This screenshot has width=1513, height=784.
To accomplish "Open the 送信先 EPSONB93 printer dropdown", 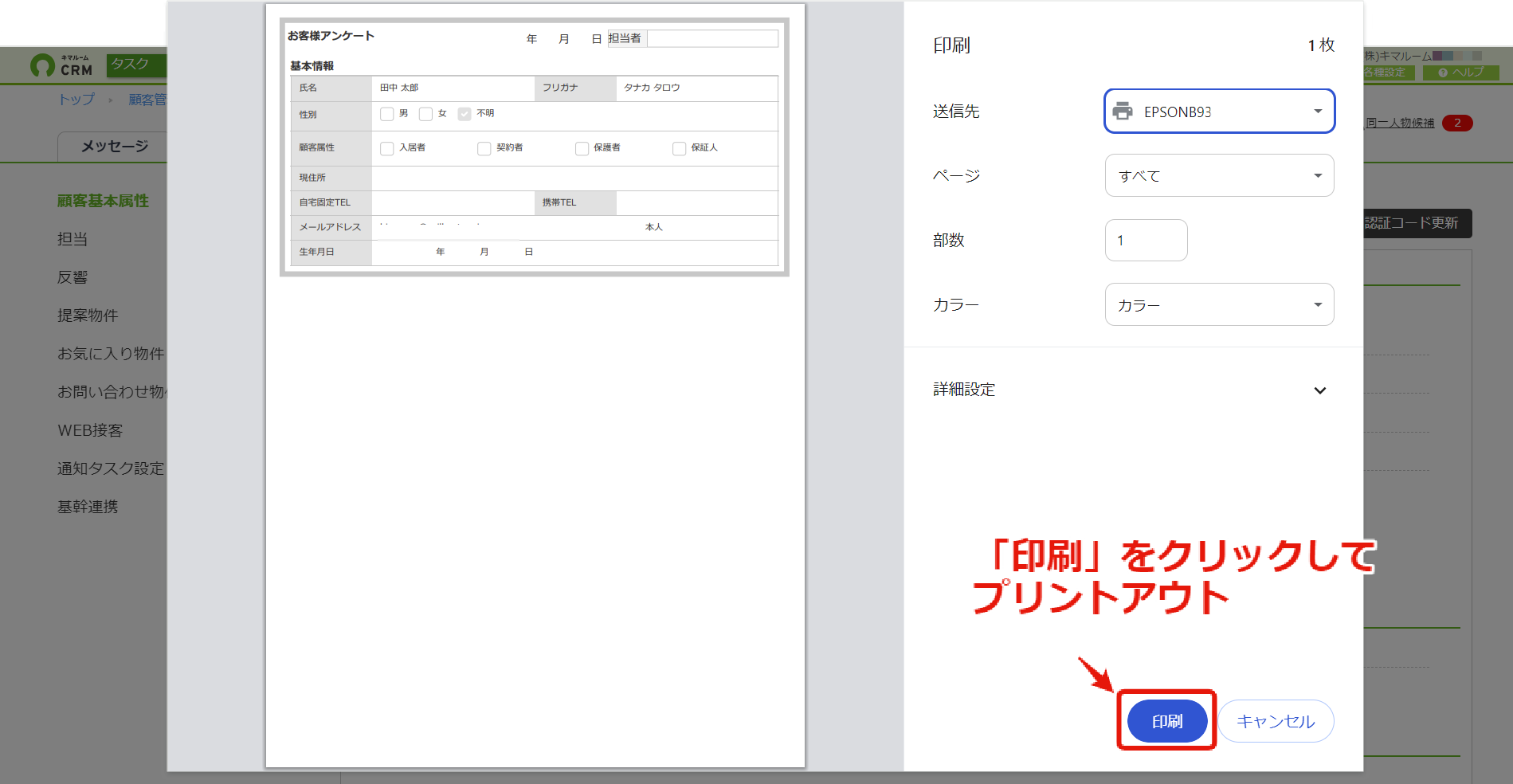I will 1219,112.
